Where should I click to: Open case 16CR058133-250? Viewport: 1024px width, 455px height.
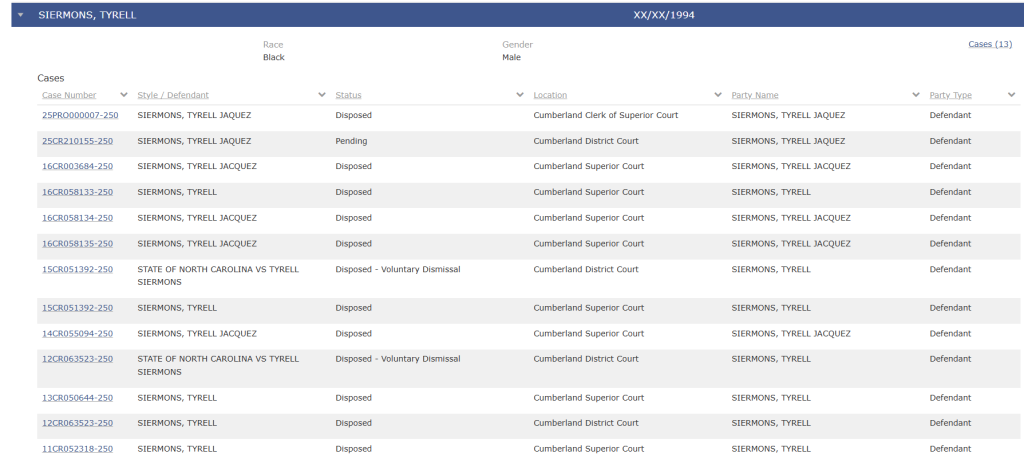[77, 192]
